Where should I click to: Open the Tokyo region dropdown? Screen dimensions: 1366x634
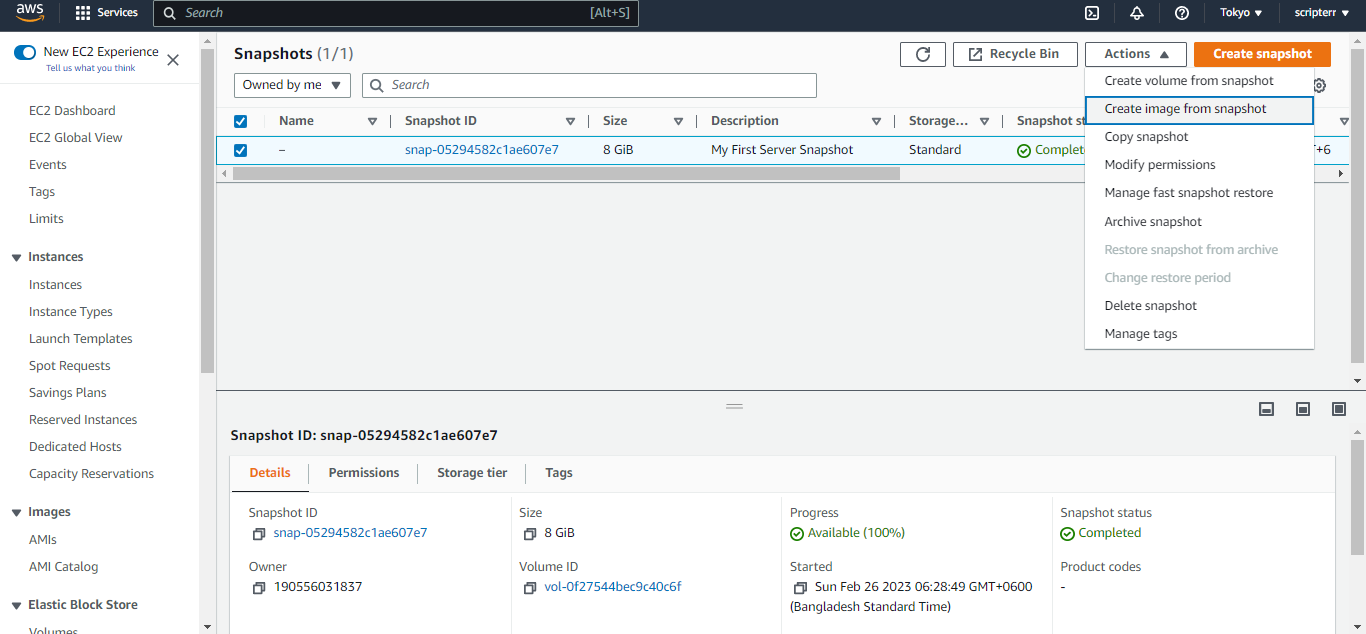pyautogui.click(x=1241, y=13)
